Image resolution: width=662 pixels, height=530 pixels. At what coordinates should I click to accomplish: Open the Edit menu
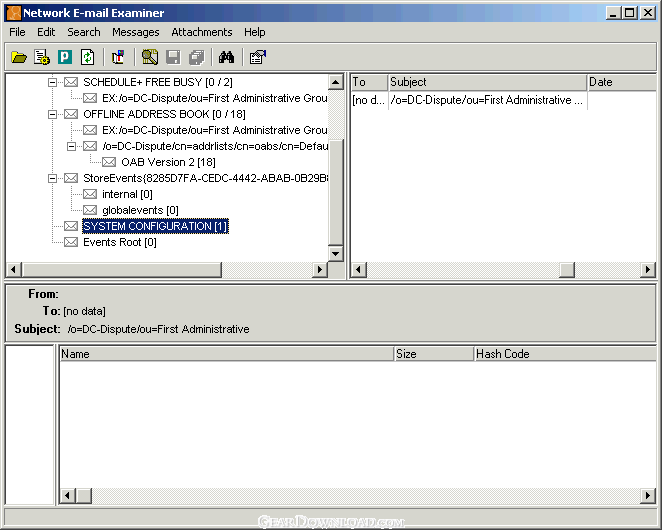click(x=46, y=32)
